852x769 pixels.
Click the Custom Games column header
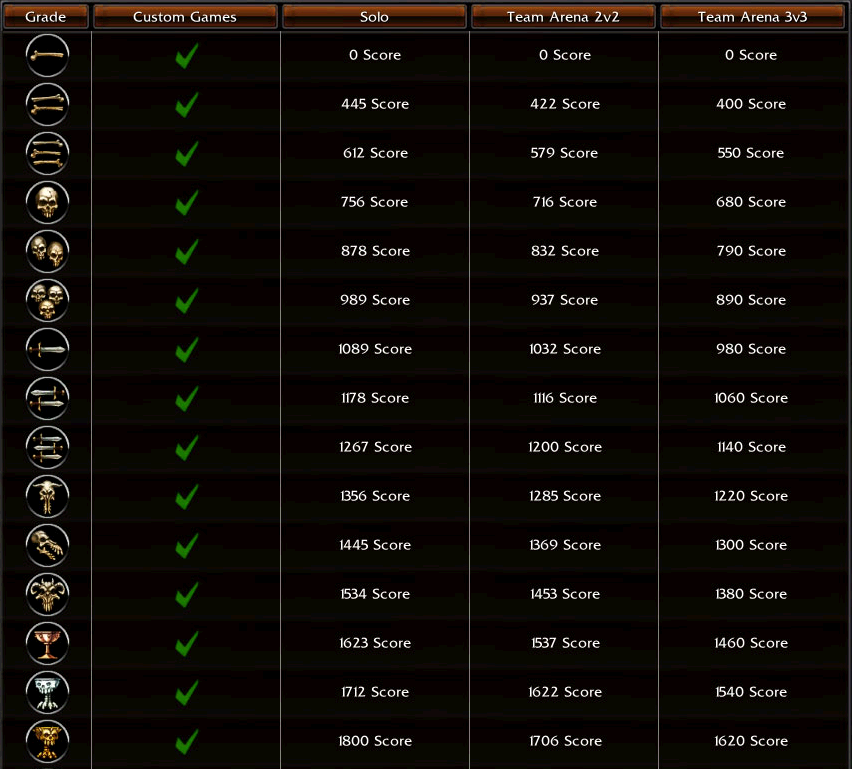[185, 17]
